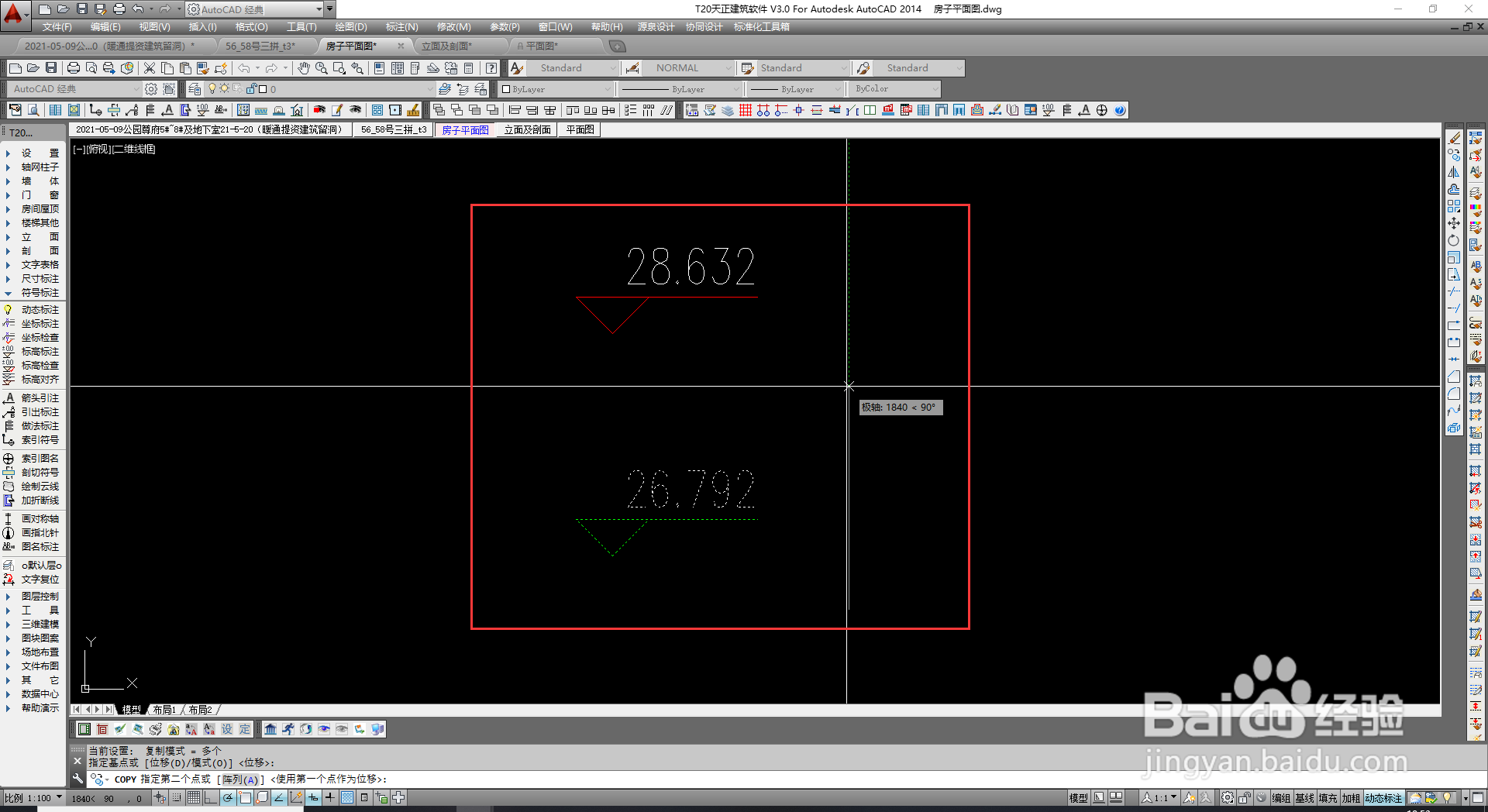Screen dimensions: 1488x812
Task: Toggle polar tracking in status bar
Action: tap(228, 797)
